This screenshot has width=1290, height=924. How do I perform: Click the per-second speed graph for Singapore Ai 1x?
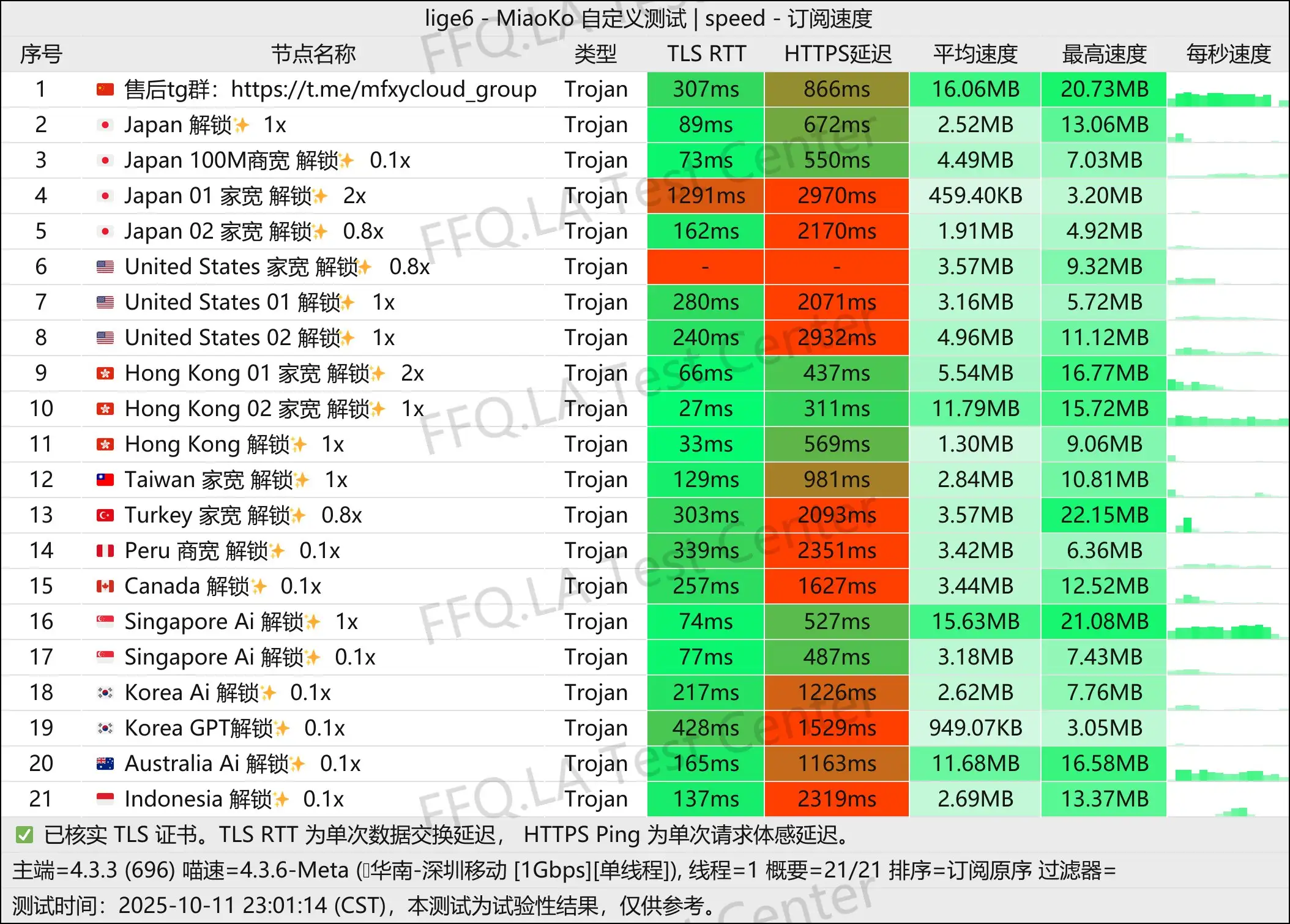1227,628
